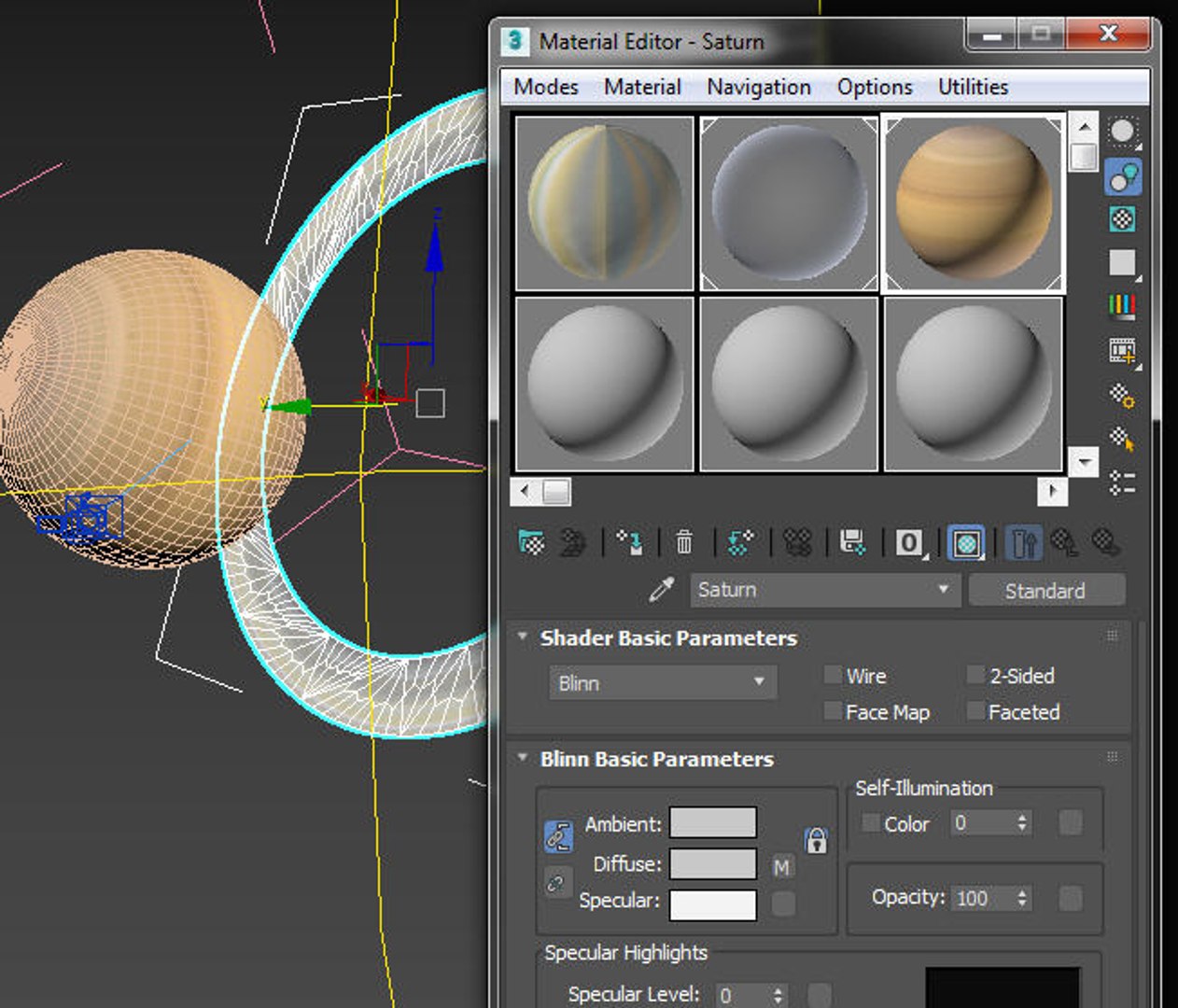Click Specular Level spinner arrows
The height and width of the screenshot is (1008, 1178).
pyautogui.click(x=778, y=995)
